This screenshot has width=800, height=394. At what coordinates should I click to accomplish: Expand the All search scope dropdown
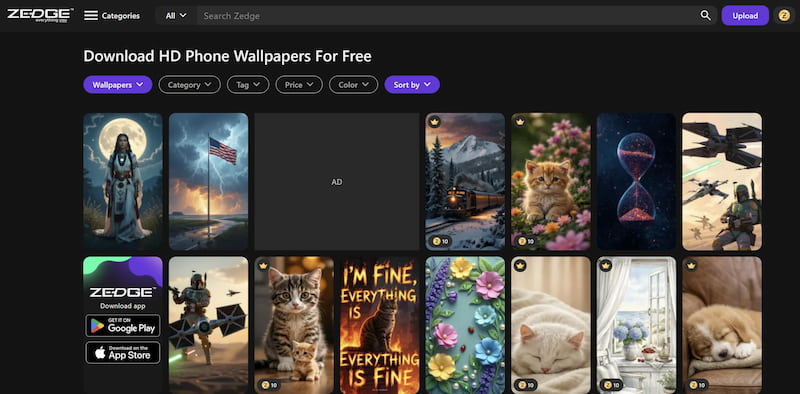[176, 16]
